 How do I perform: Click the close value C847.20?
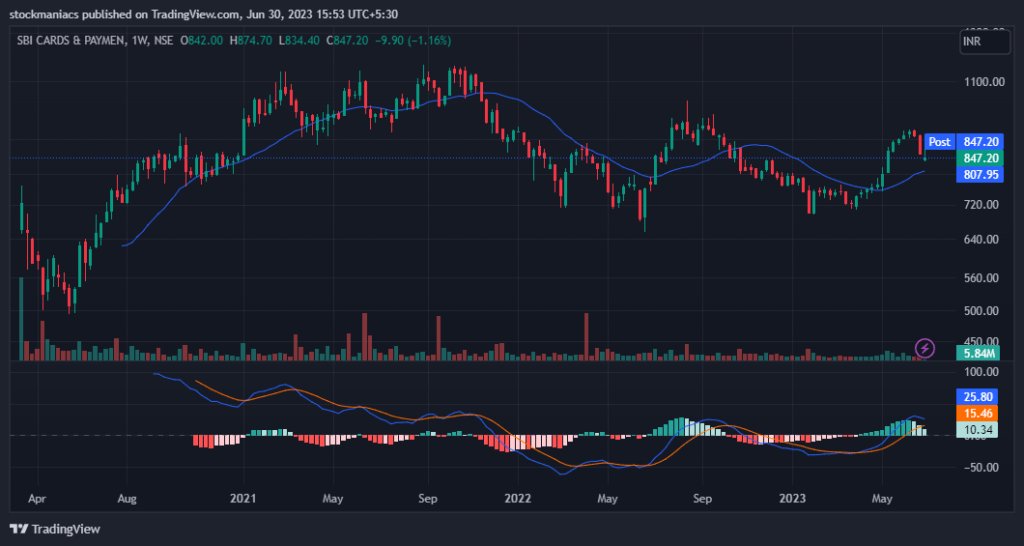(x=347, y=40)
